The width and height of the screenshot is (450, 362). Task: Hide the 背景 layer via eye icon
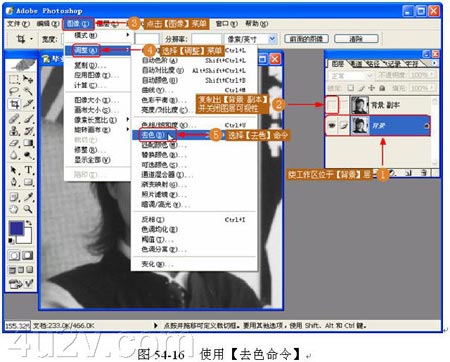(332, 125)
